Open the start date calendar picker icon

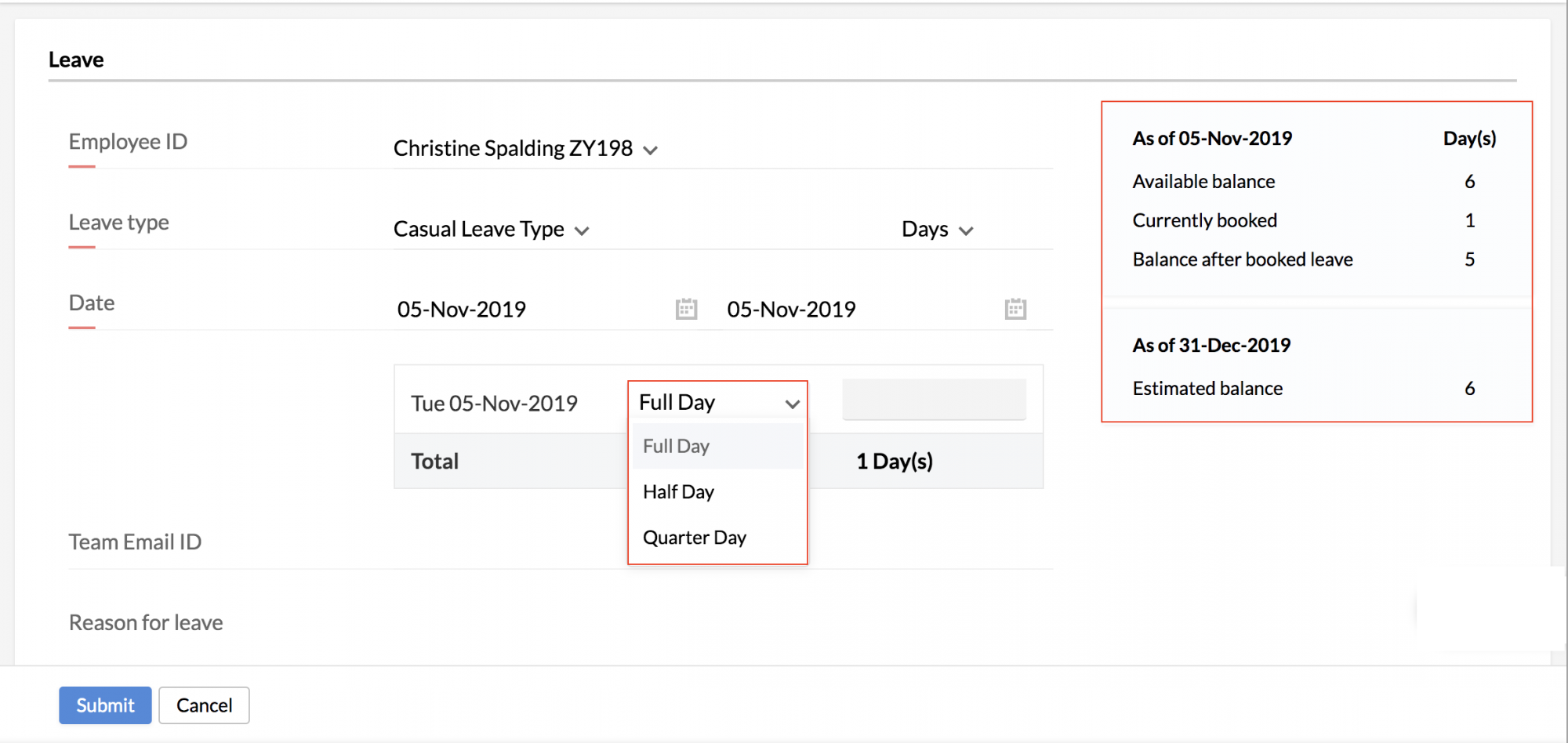686,309
